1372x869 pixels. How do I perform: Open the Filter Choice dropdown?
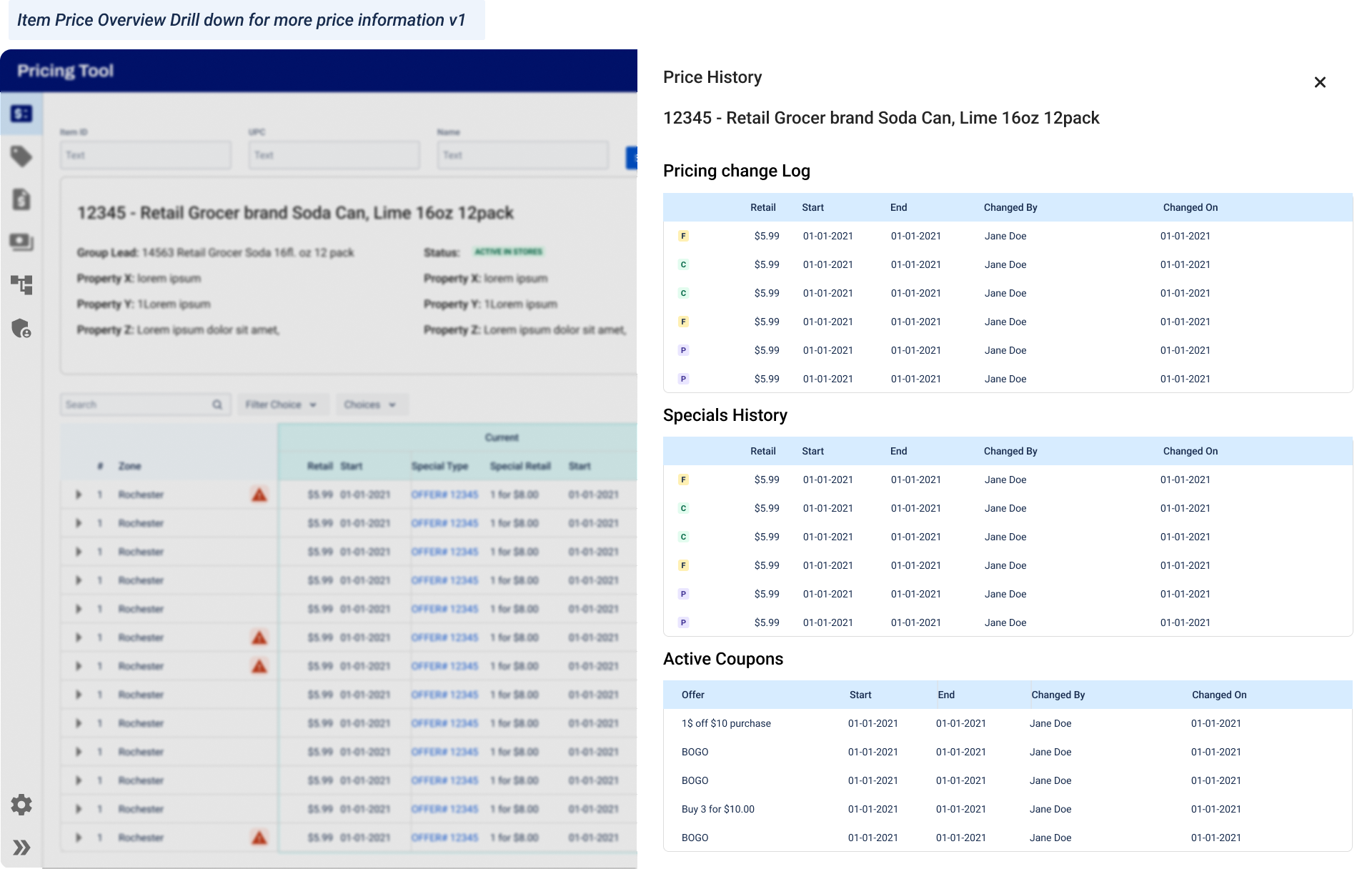point(282,404)
